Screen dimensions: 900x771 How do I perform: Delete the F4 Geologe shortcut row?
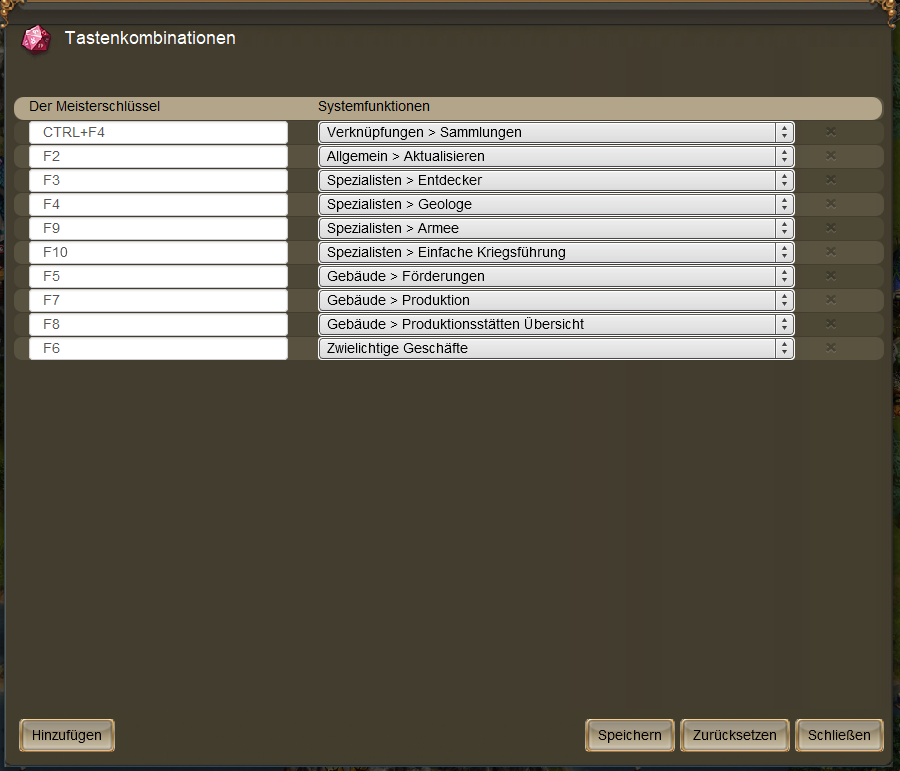830,204
